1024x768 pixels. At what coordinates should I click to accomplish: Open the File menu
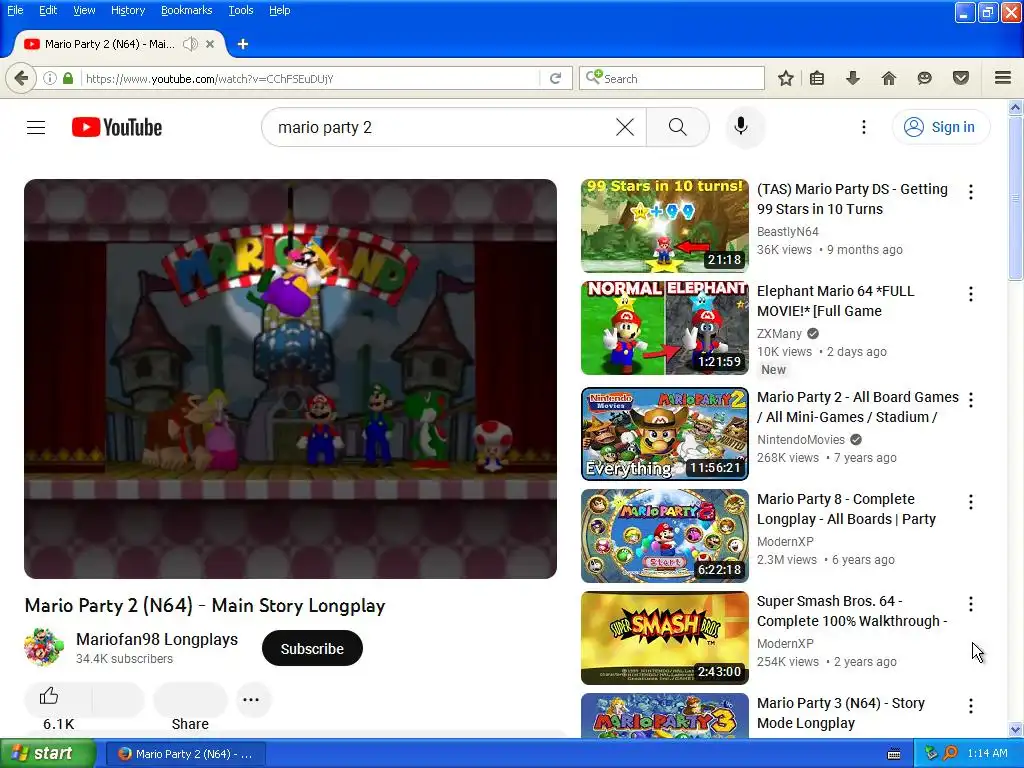point(15,10)
